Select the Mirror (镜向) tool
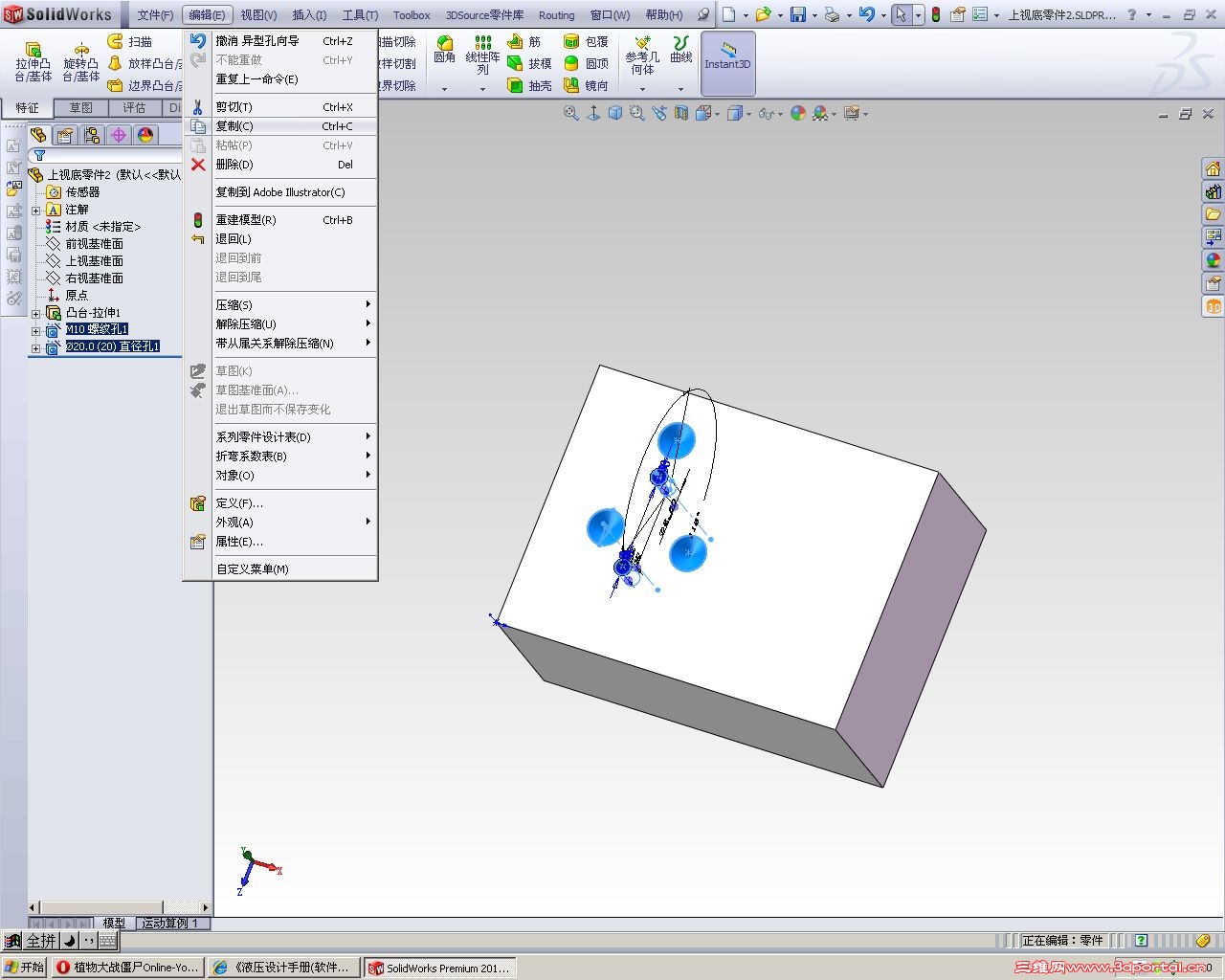The width and height of the screenshot is (1225, 980). pos(586,85)
